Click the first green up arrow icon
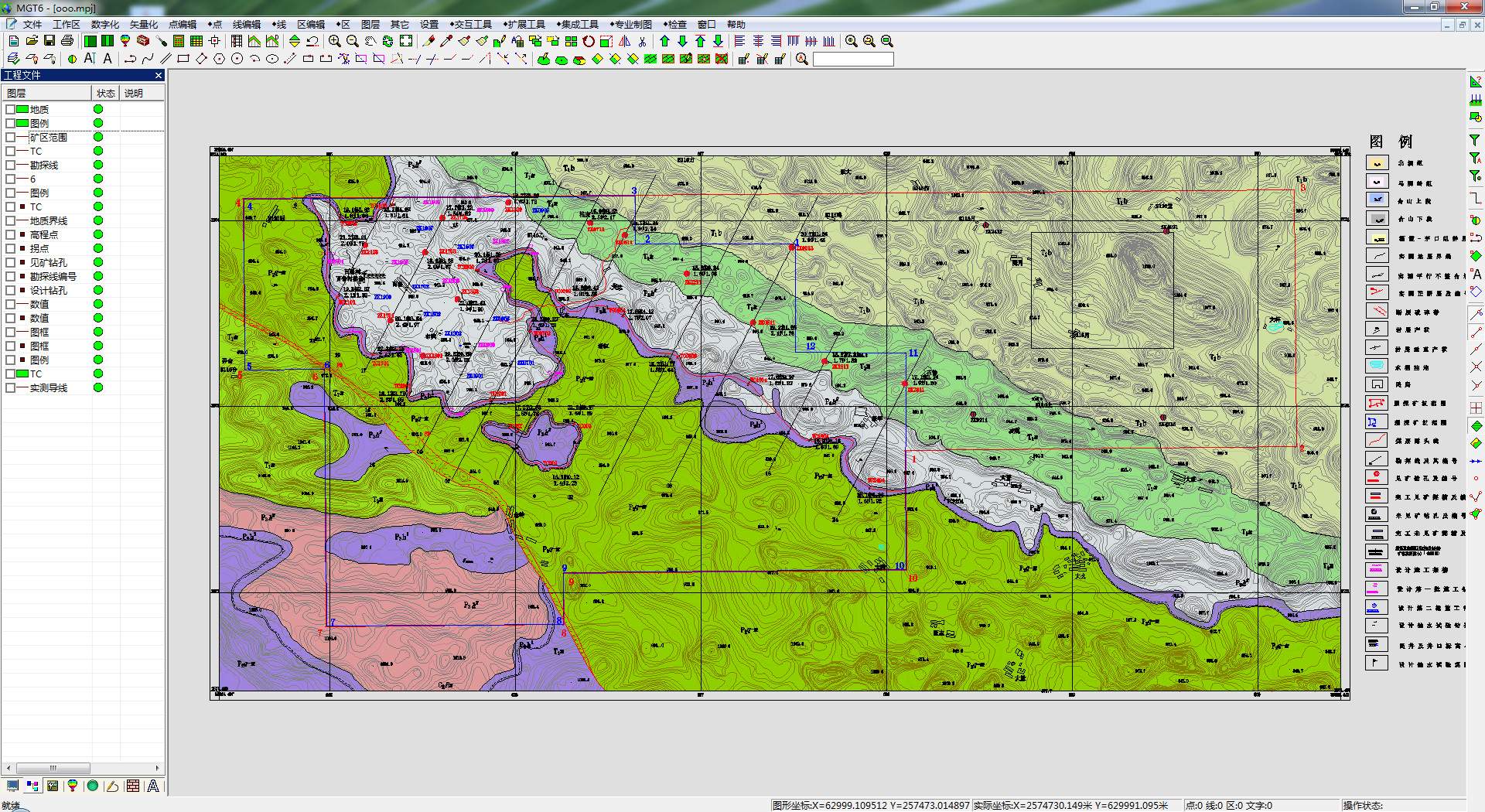Image resolution: width=1485 pixels, height=812 pixels. pos(664,41)
